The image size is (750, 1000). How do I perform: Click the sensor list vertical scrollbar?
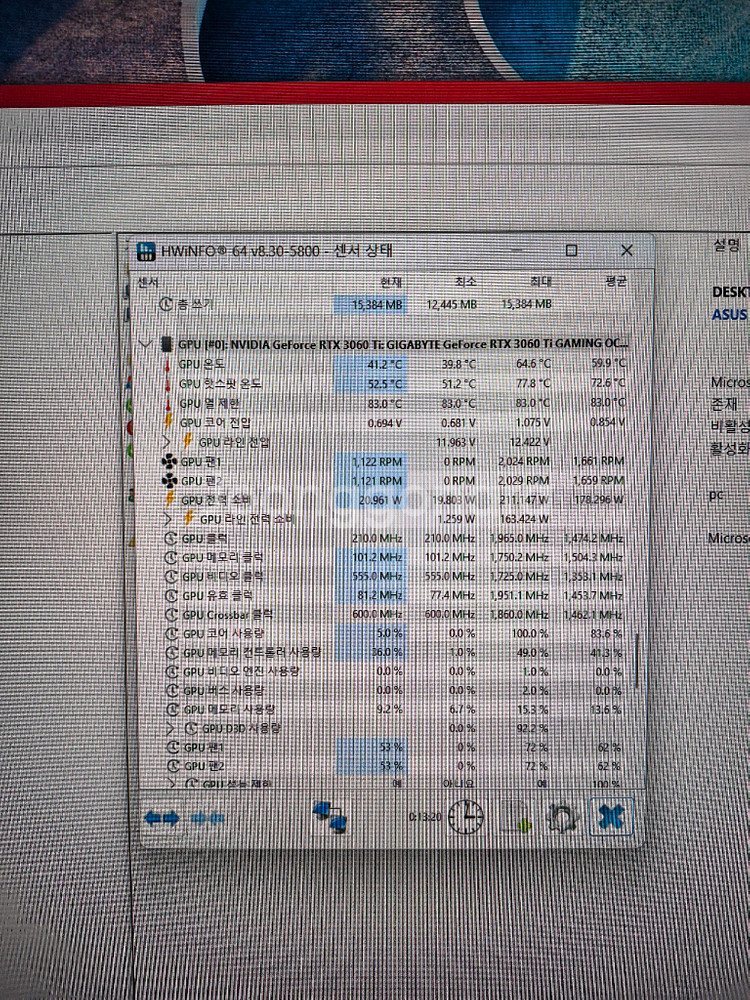click(x=638, y=660)
